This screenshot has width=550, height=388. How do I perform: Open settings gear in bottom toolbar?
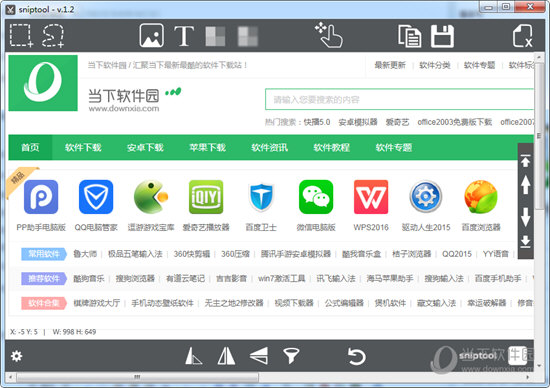click(x=16, y=356)
